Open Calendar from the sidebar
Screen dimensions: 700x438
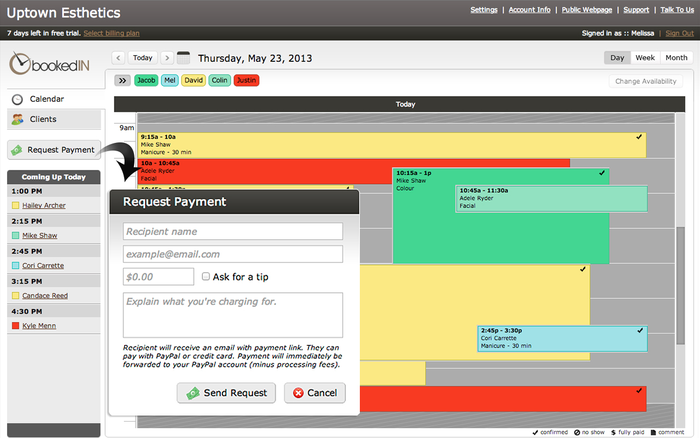(x=47, y=99)
